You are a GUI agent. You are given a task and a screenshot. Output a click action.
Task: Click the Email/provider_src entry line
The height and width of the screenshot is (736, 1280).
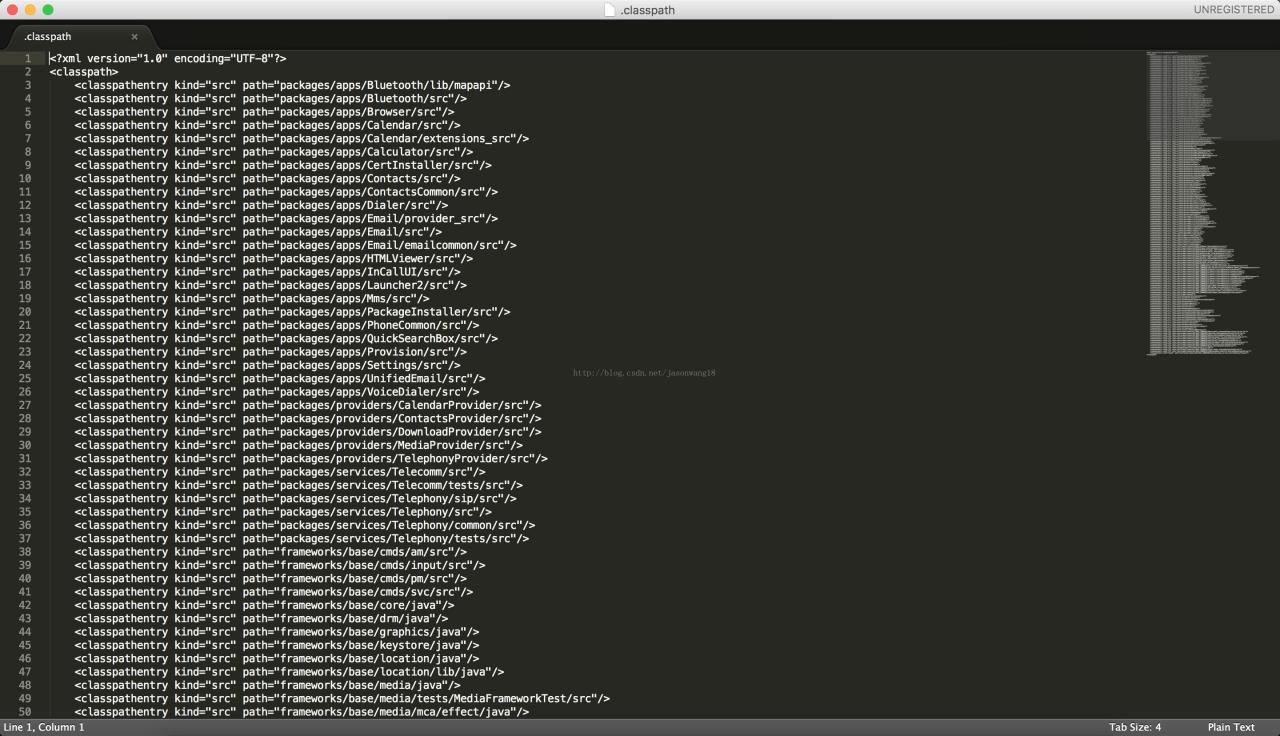coord(286,219)
